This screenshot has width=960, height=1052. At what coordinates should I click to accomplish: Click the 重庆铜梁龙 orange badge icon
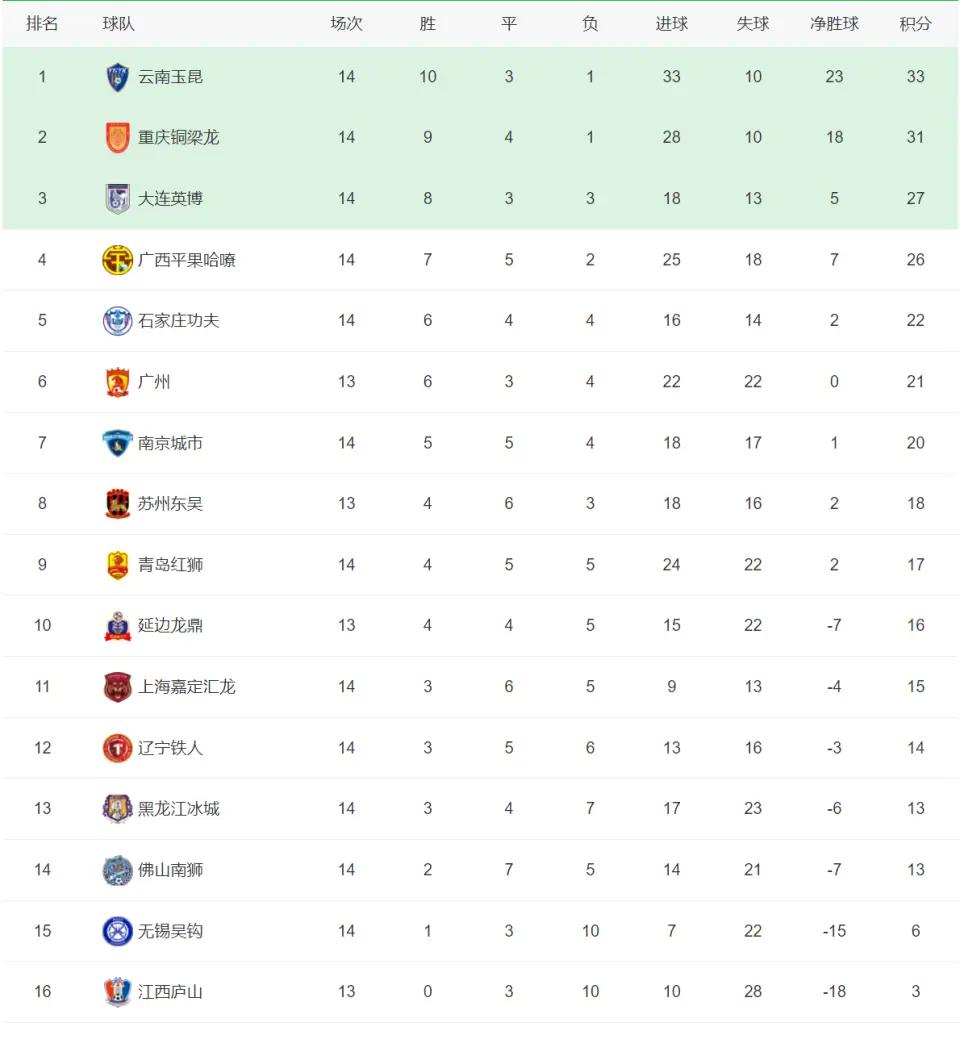pos(117,138)
